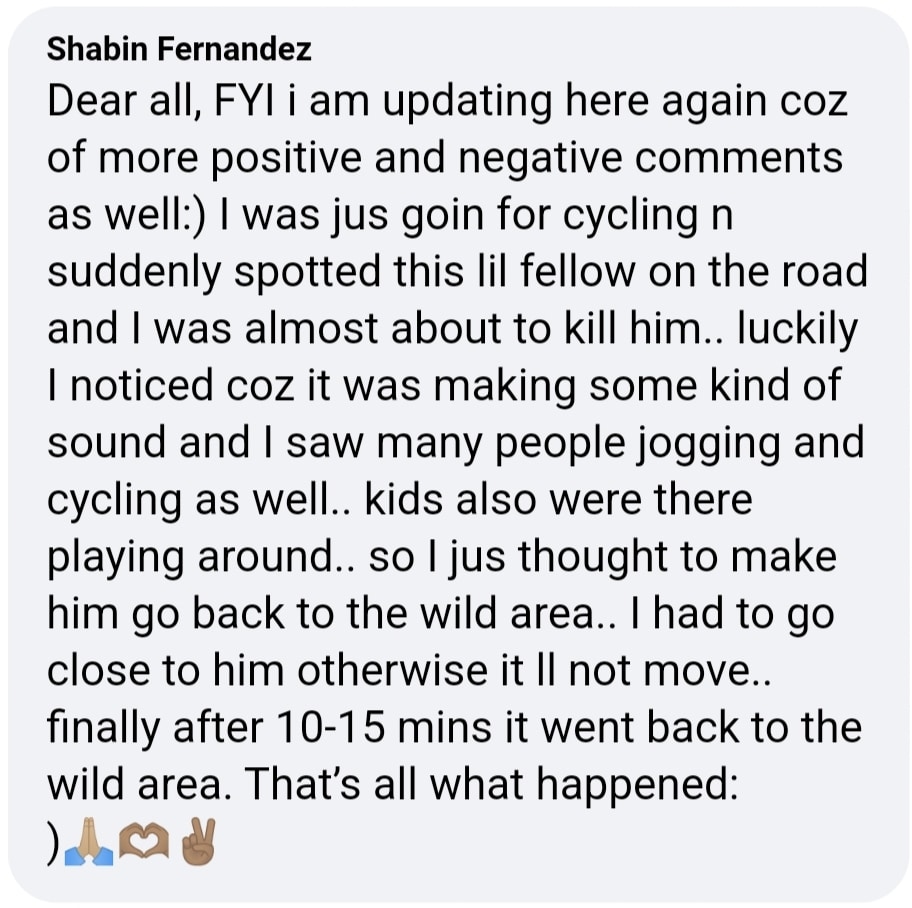
Task: Click the word "luckily" in the comment
Action: (797, 330)
